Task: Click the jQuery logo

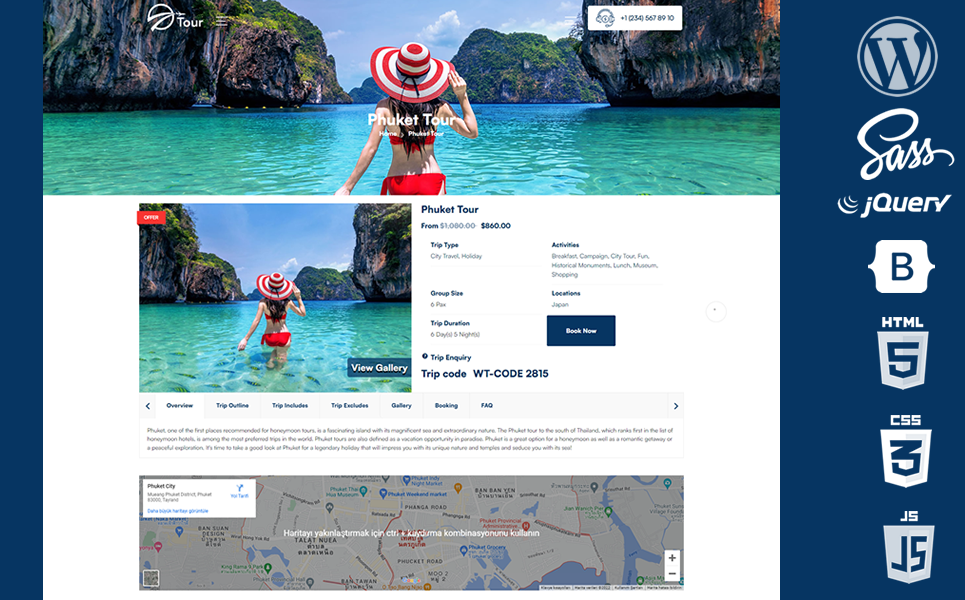Action: tap(894, 204)
